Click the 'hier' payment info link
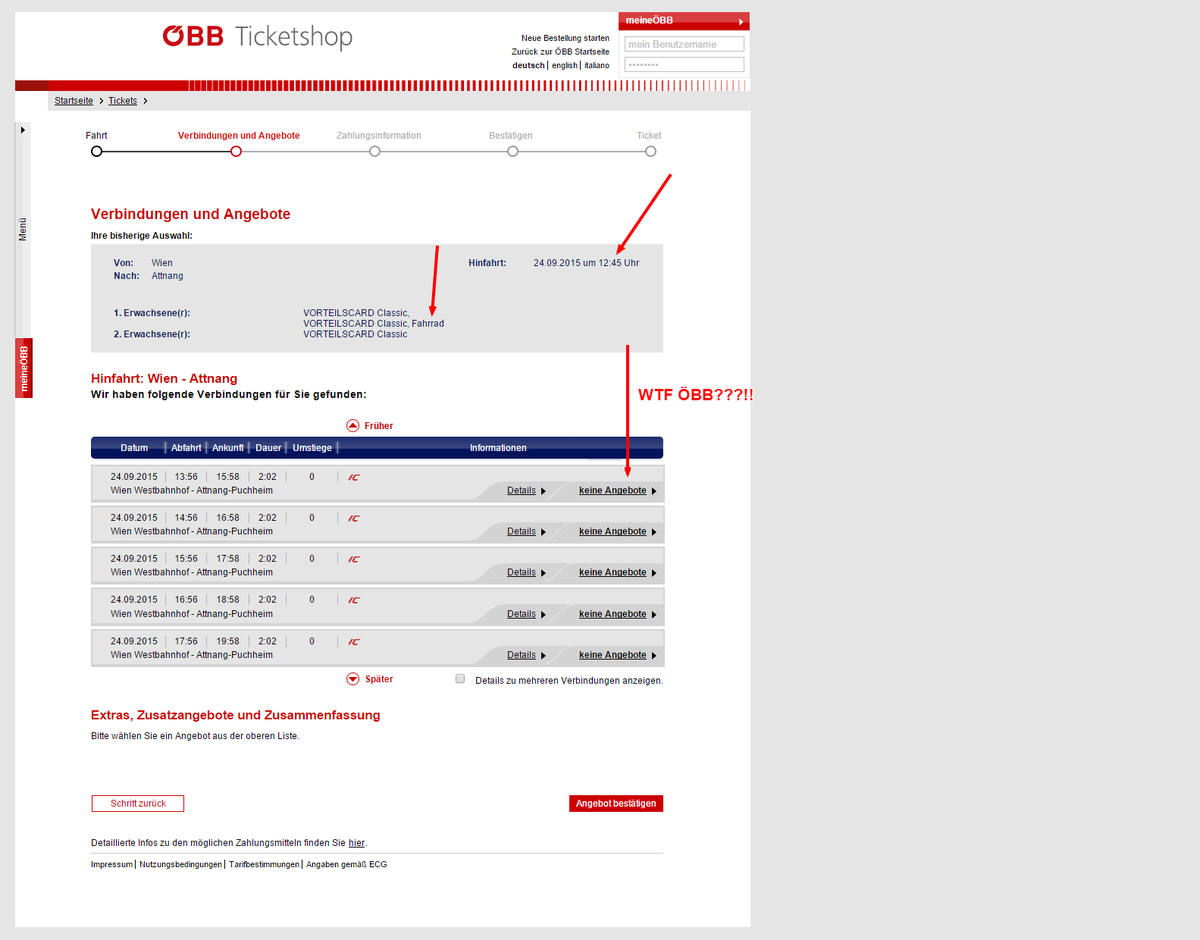 click(357, 843)
